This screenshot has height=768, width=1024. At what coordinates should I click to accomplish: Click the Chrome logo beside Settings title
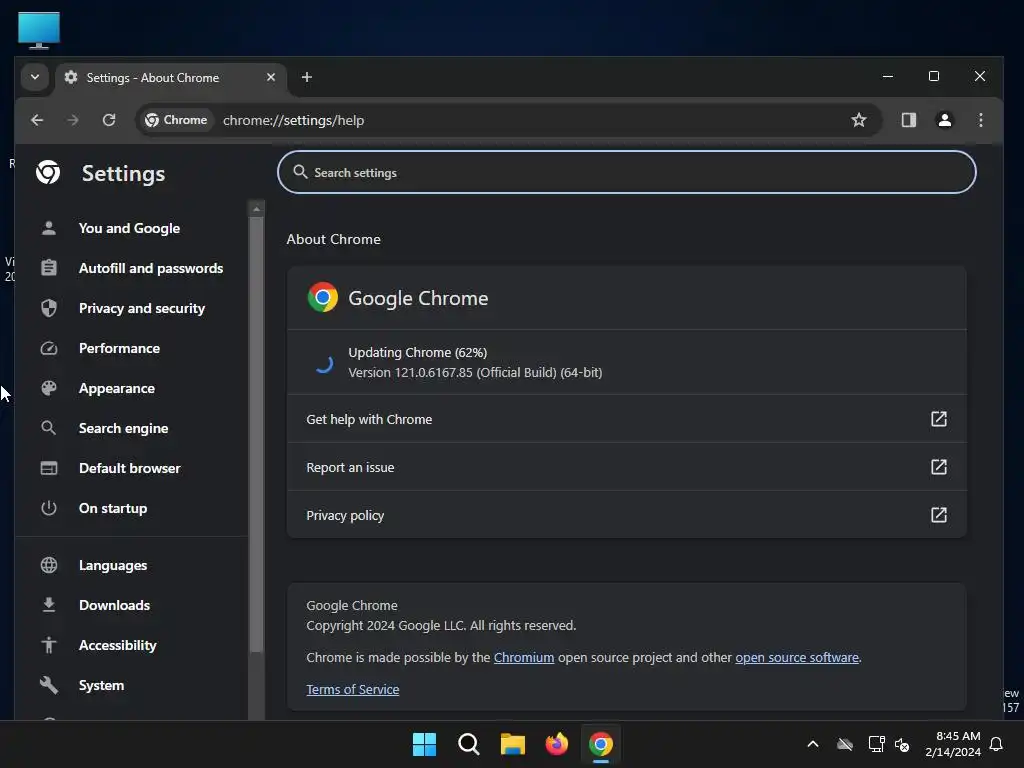(48, 172)
